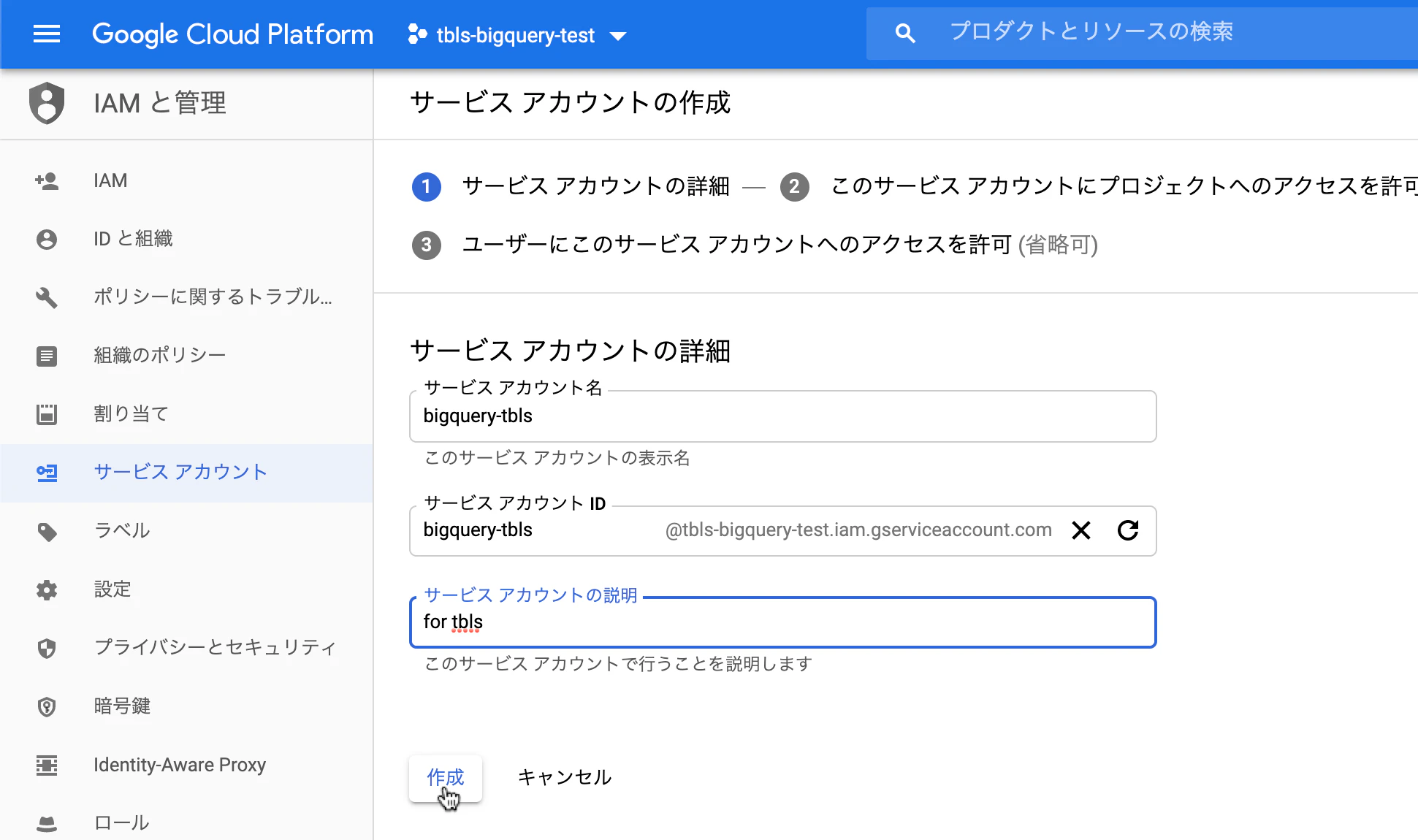This screenshot has height=840, width=1418.
Task: Click the 作成 button
Action: click(446, 778)
